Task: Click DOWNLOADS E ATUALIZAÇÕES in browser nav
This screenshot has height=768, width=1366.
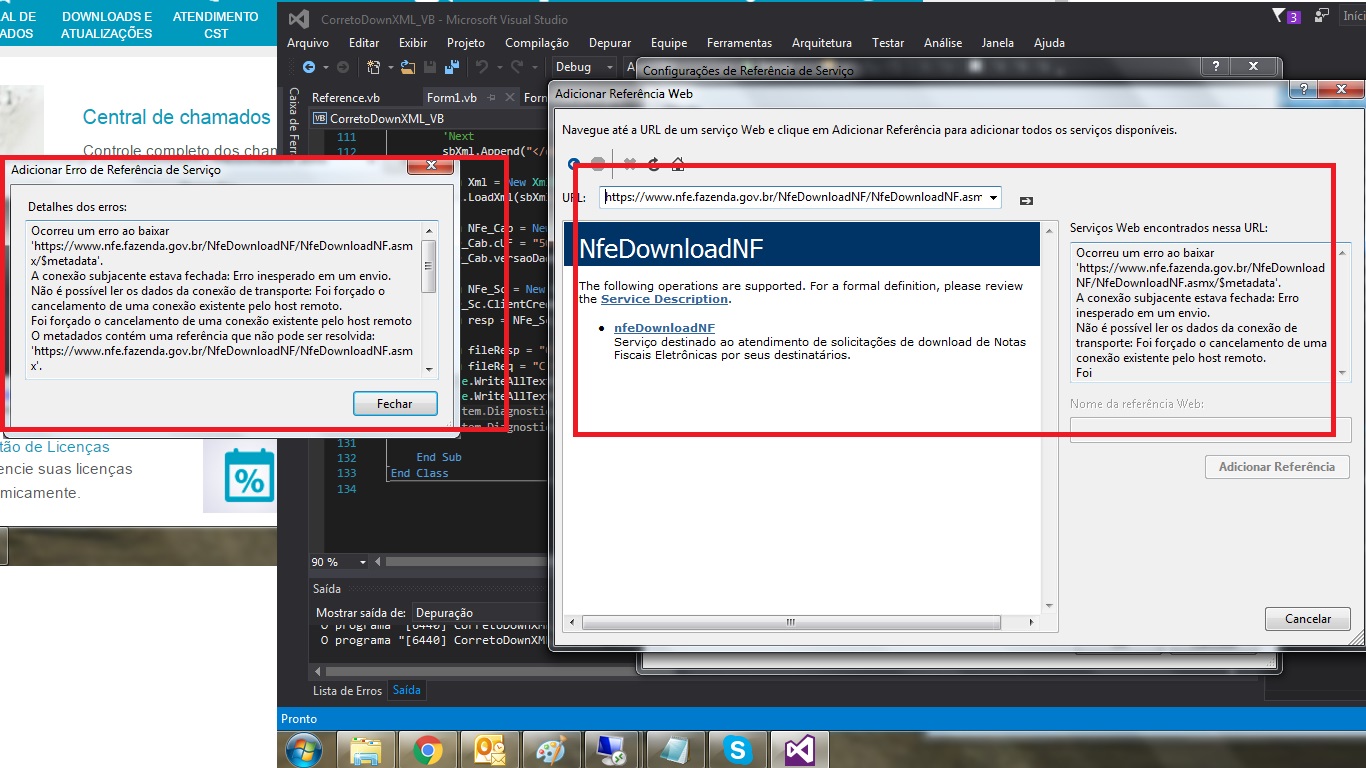Action: 107,25
